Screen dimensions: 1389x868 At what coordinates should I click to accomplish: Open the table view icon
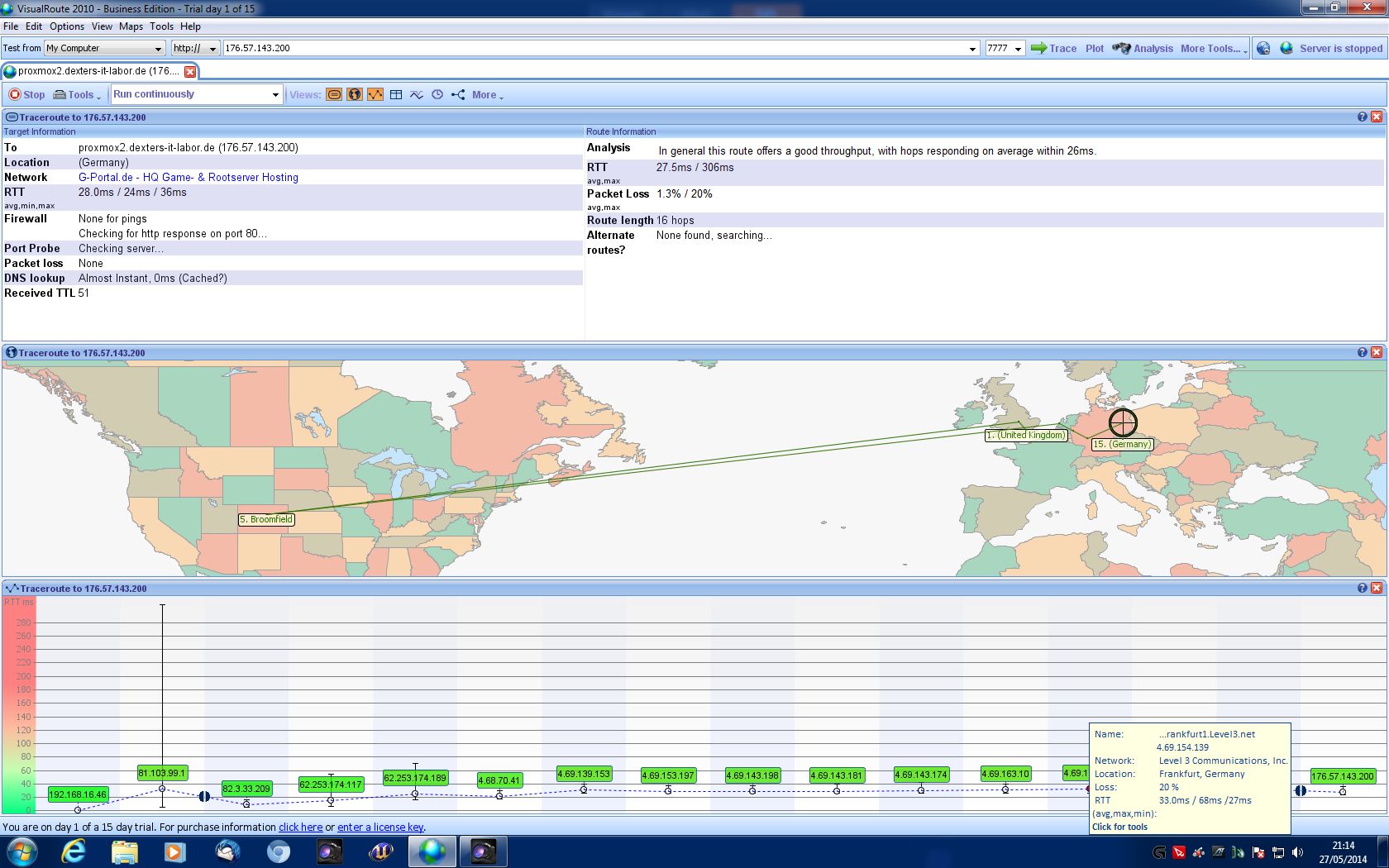coord(396,95)
